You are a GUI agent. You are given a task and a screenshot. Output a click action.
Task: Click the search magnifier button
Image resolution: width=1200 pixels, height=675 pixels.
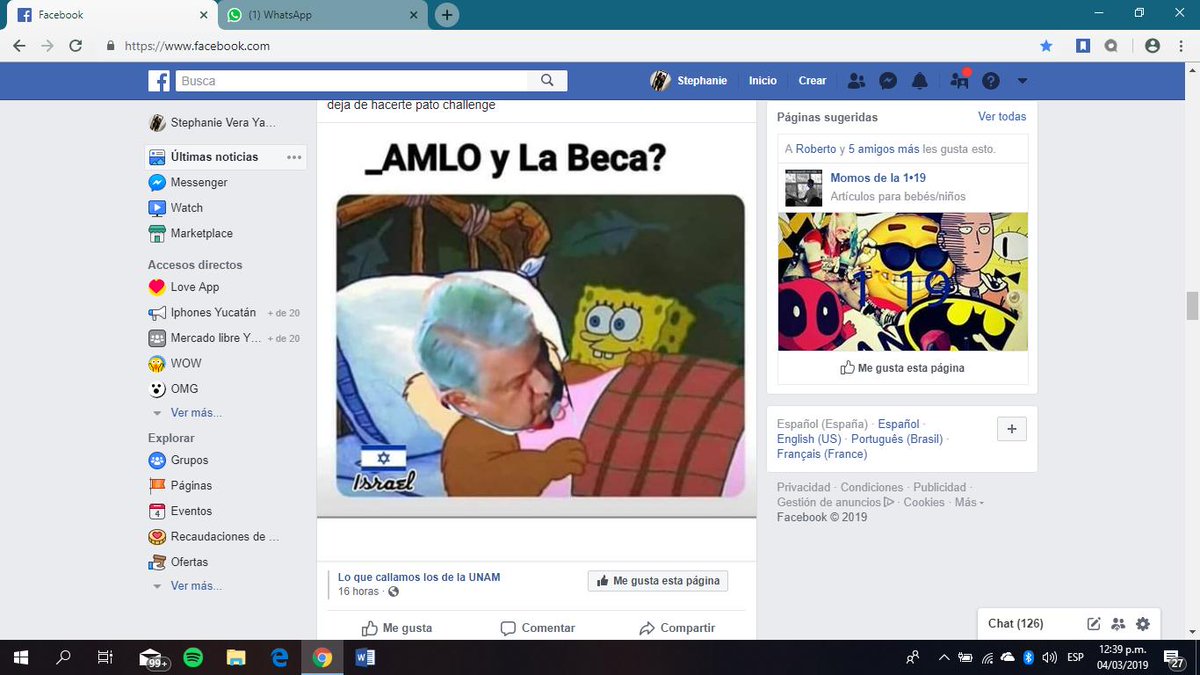(x=547, y=81)
